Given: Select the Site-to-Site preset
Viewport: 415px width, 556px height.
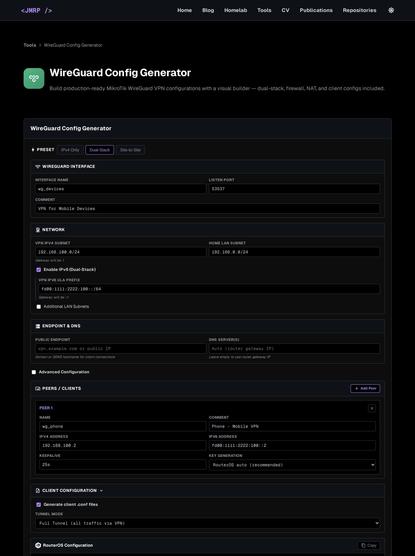Looking at the screenshot, I should tap(130, 150).
